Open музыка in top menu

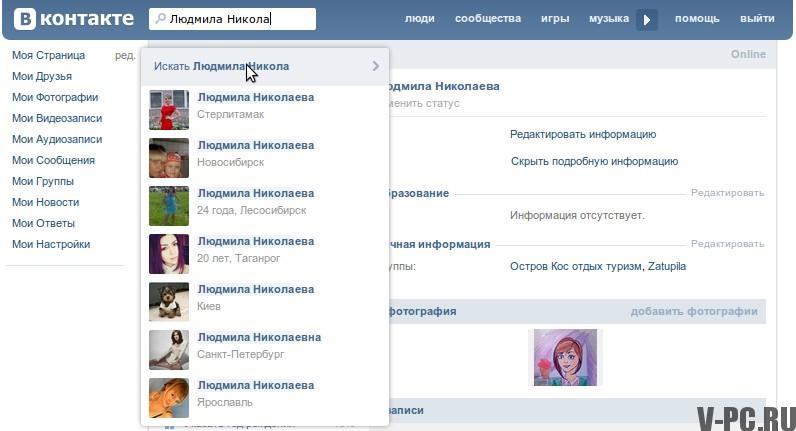pyautogui.click(x=609, y=19)
